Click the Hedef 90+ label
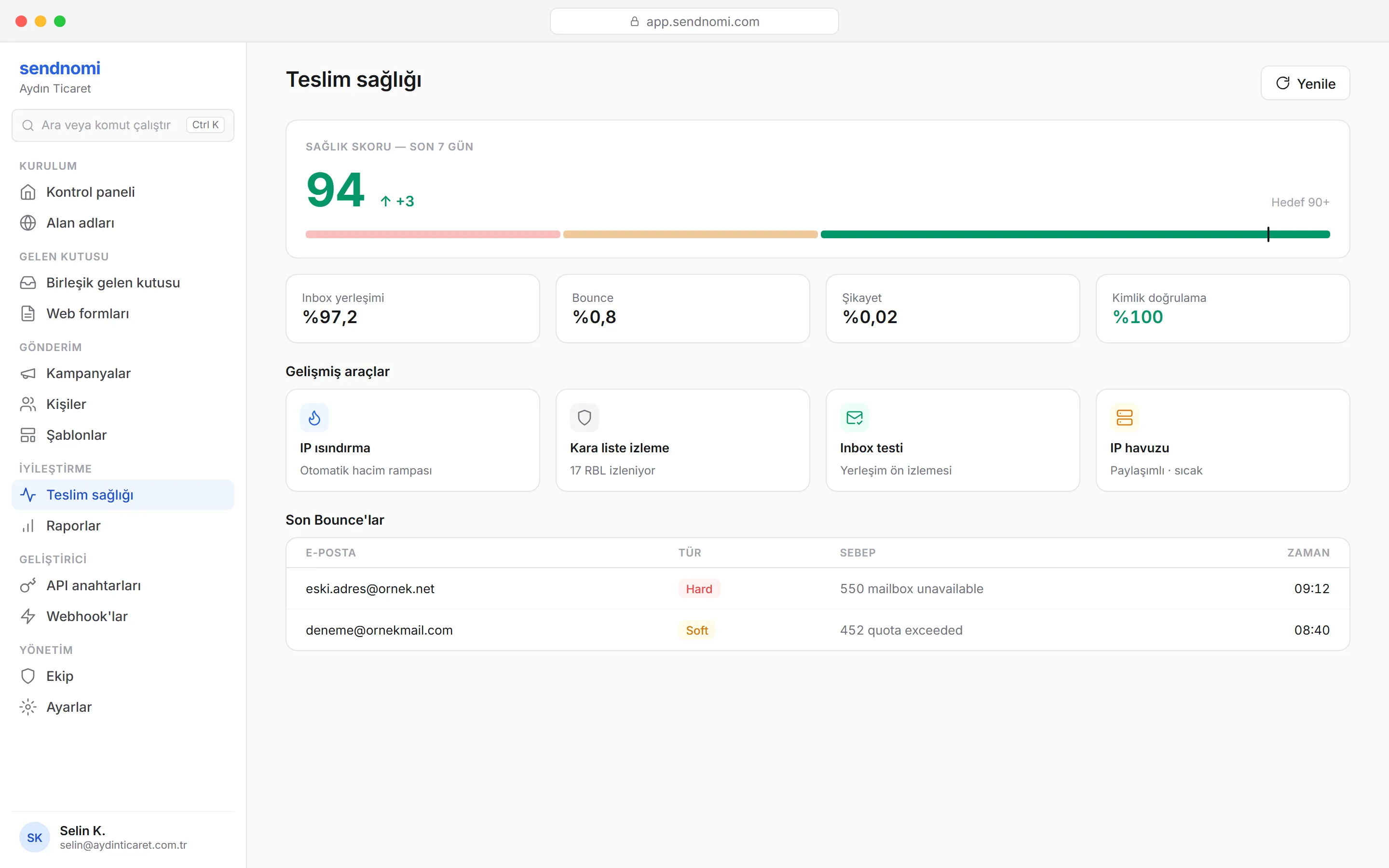The height and width of the screenshot is (868, 1389). (1300, 202)
